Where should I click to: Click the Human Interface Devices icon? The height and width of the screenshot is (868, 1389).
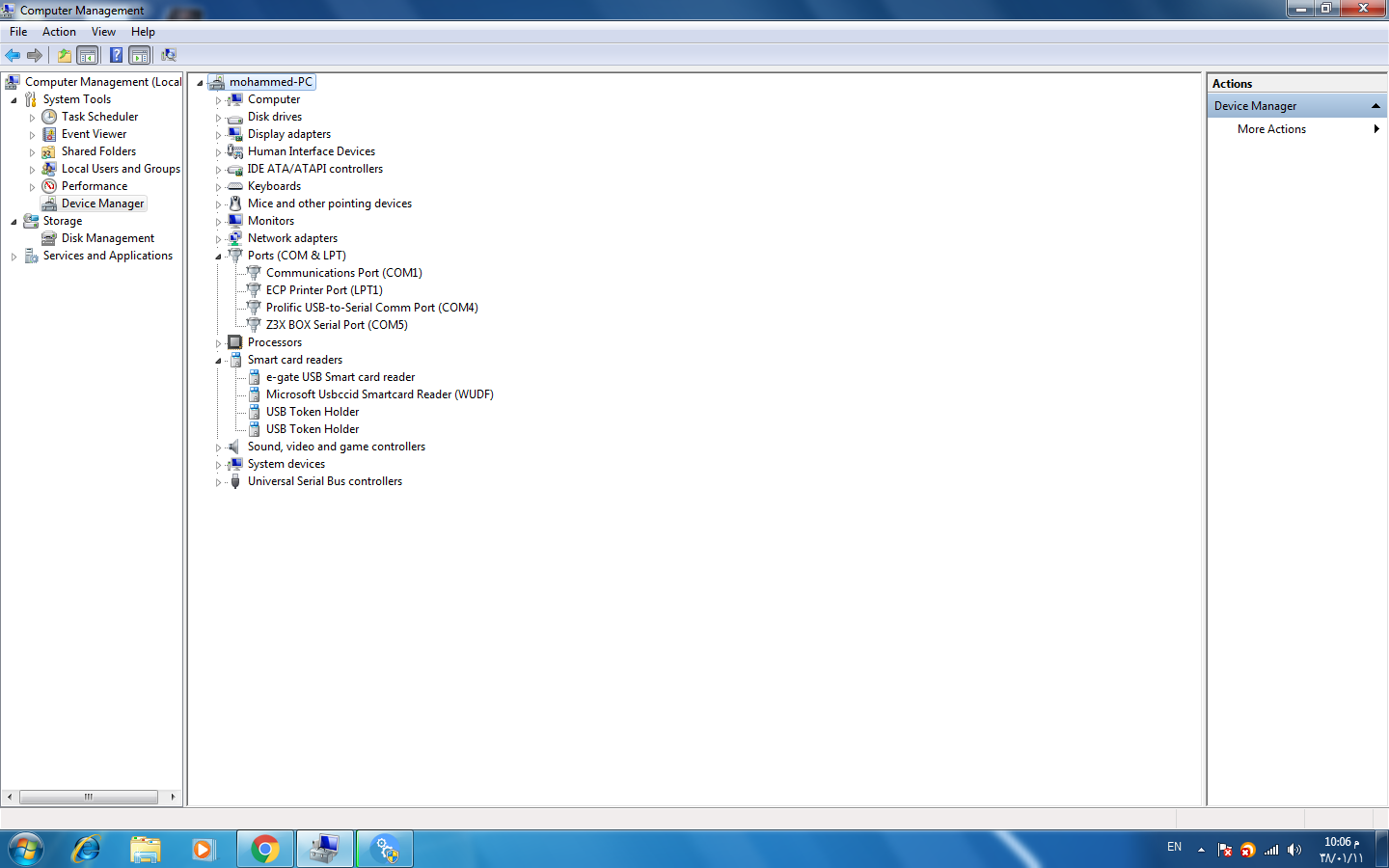235,151
